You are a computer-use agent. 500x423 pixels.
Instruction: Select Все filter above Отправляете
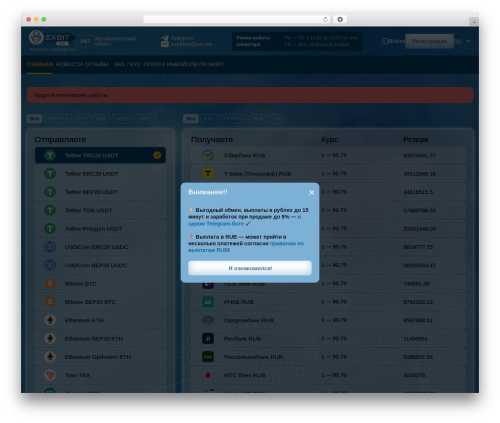click(x=34, y=119)
